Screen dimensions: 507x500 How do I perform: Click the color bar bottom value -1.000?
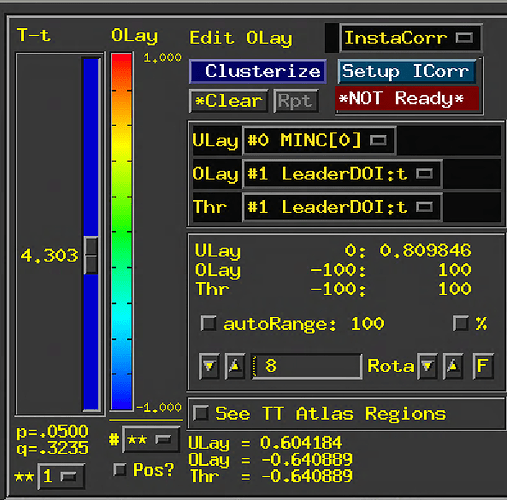(x=159, y=407)
